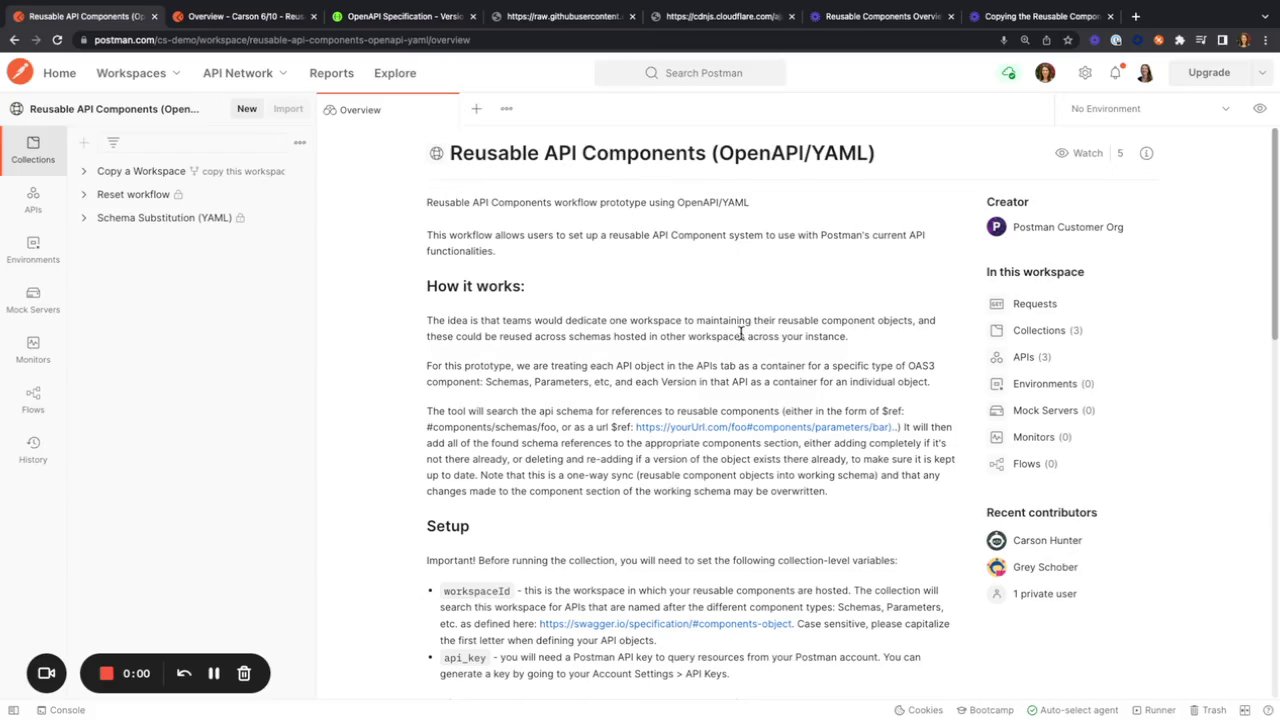This screenshot has height=720, width=1280.
Task: Click the Import button
Action: coord(288,108)
